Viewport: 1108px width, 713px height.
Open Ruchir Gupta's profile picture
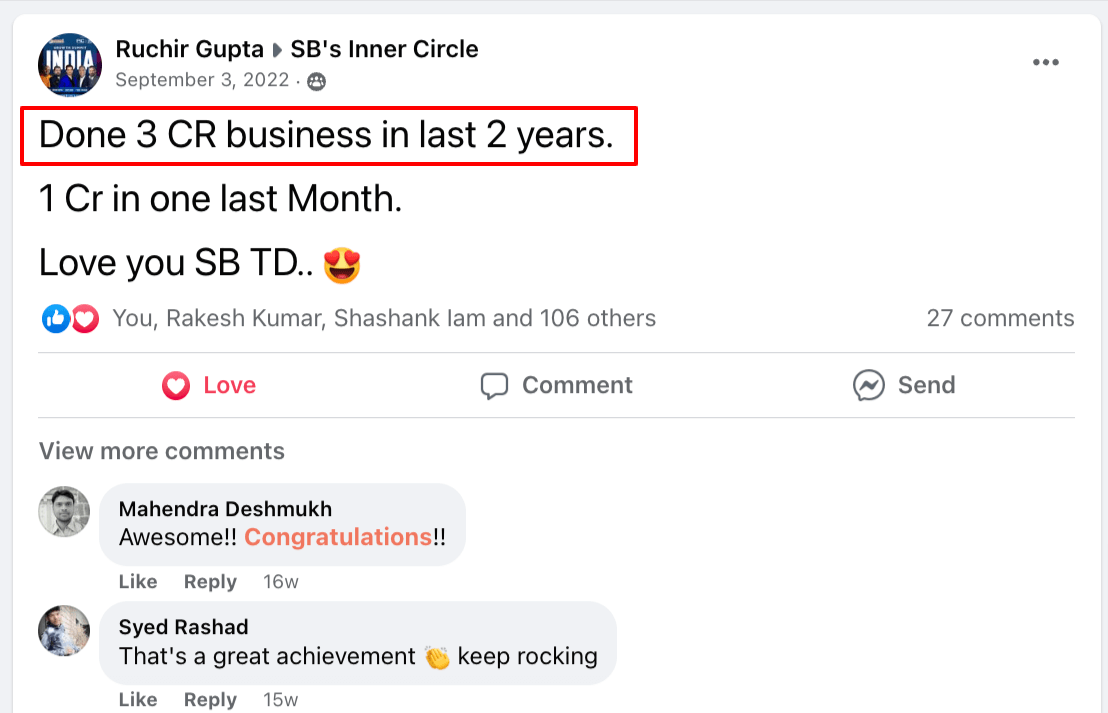70,64
